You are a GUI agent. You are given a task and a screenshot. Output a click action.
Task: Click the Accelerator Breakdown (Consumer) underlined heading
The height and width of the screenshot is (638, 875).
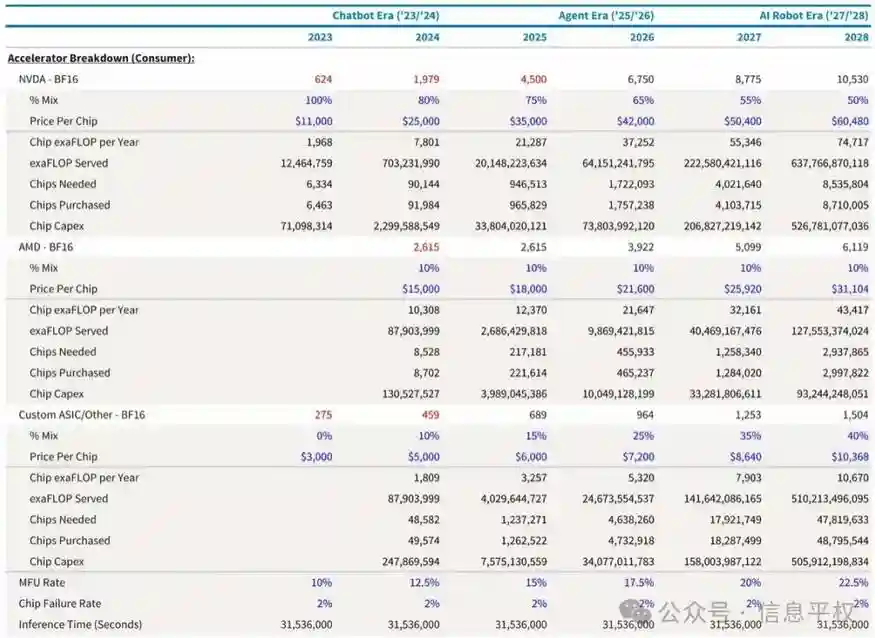coord(101,58)
